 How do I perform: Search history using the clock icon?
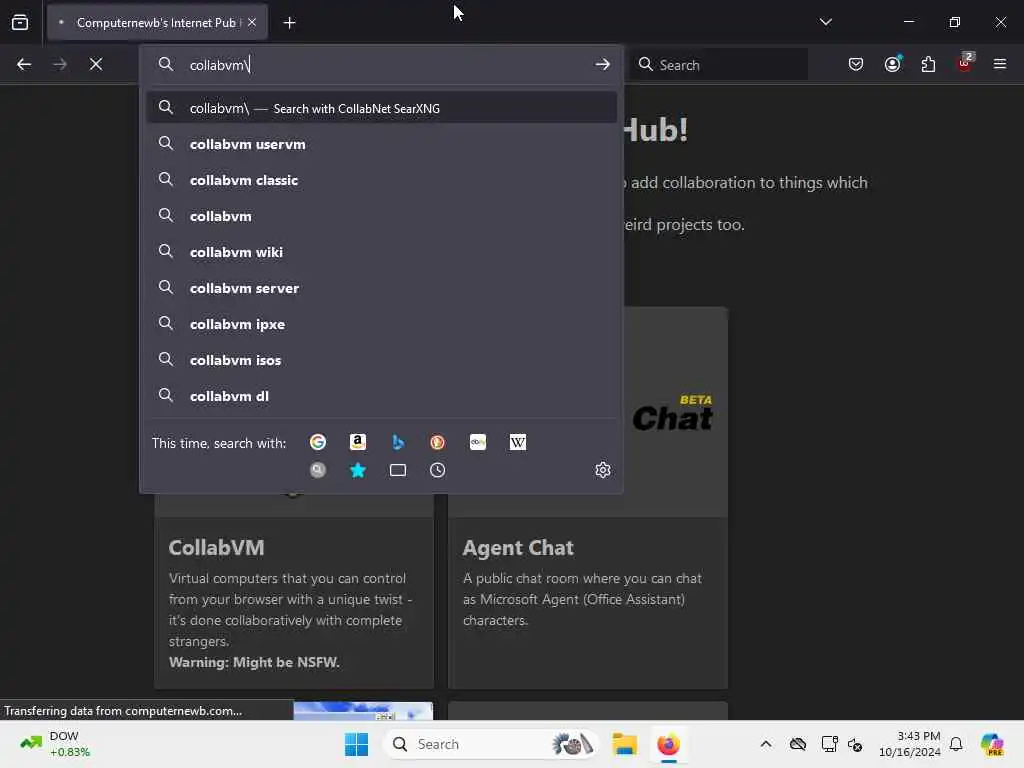[438, 470]
